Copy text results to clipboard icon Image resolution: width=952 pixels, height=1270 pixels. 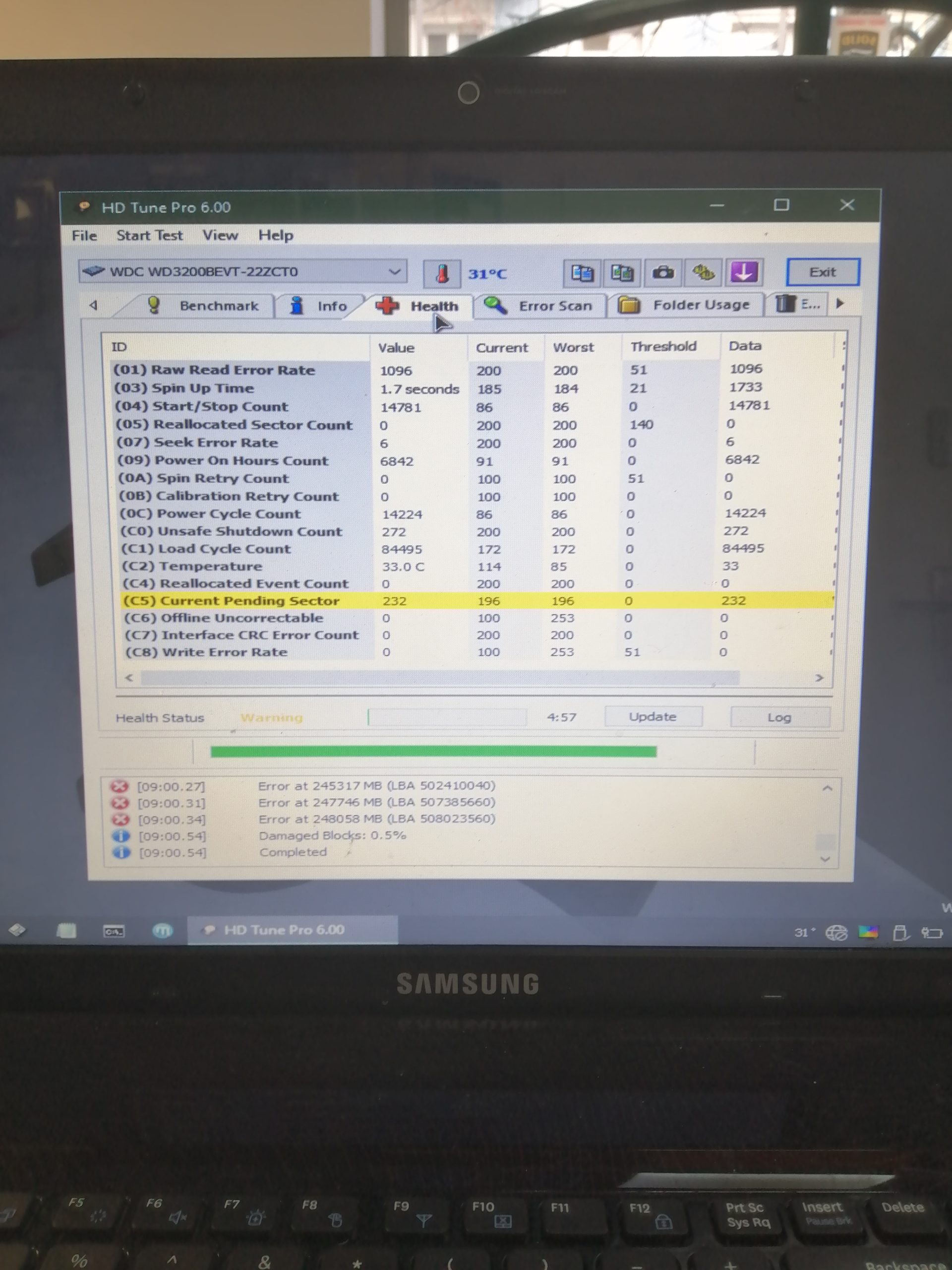click(x=582, y=273)
